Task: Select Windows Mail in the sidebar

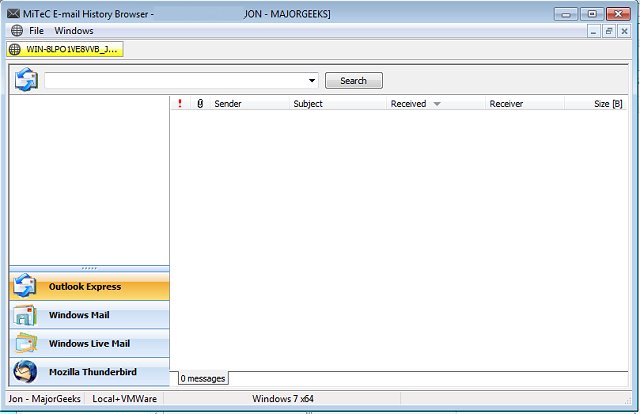Action: [89, 315]
